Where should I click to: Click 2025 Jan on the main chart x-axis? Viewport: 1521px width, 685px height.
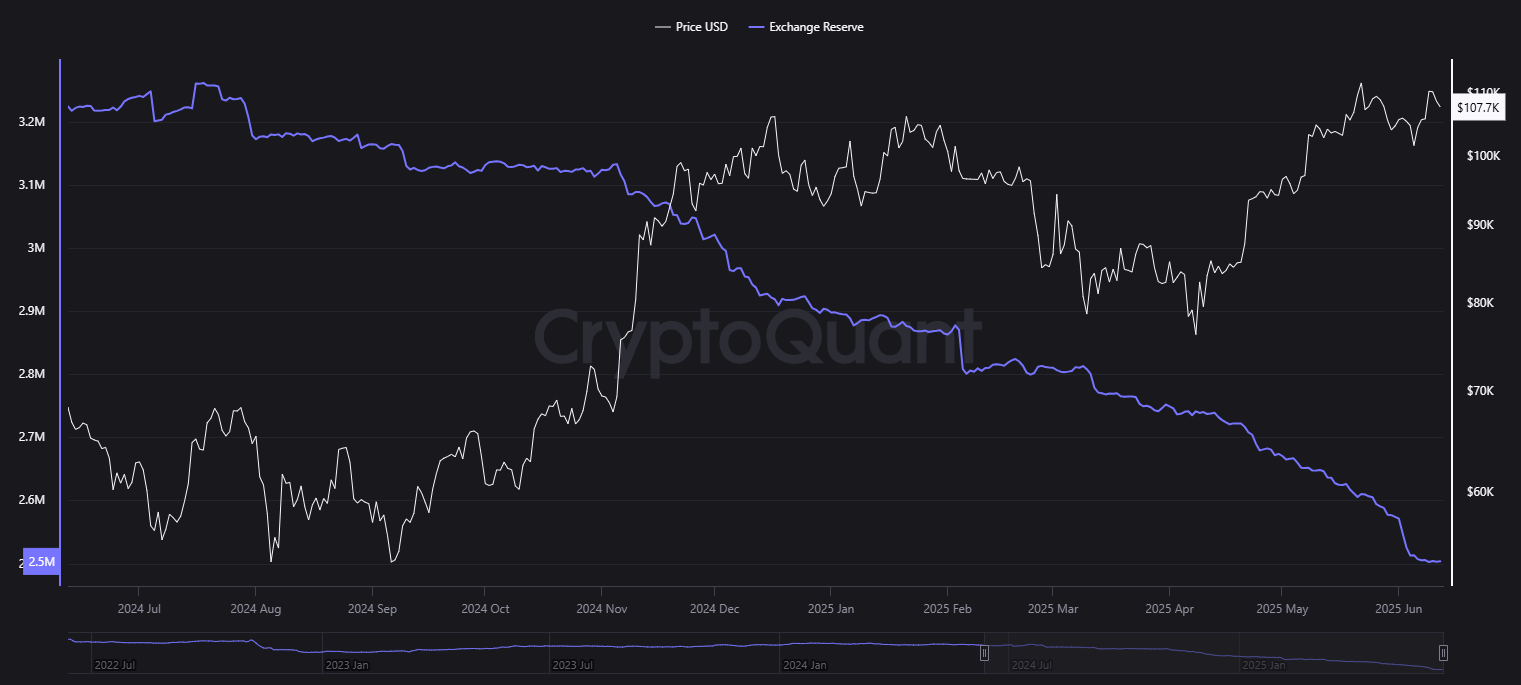click(832, 608)
